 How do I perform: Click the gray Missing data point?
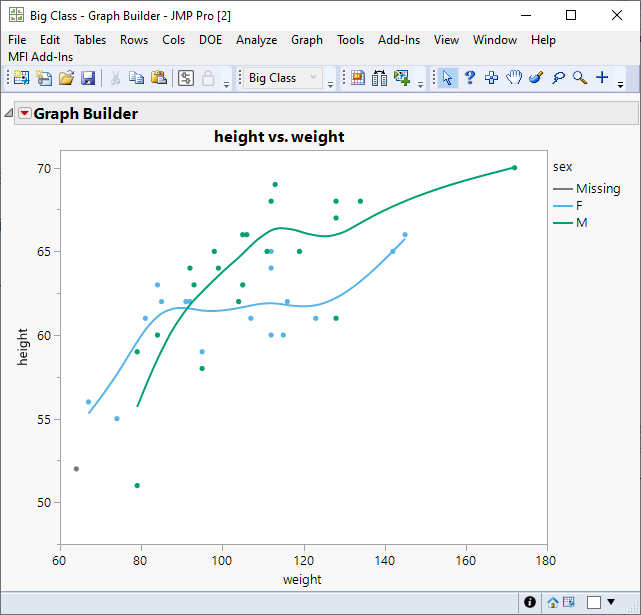pos(76,469)
